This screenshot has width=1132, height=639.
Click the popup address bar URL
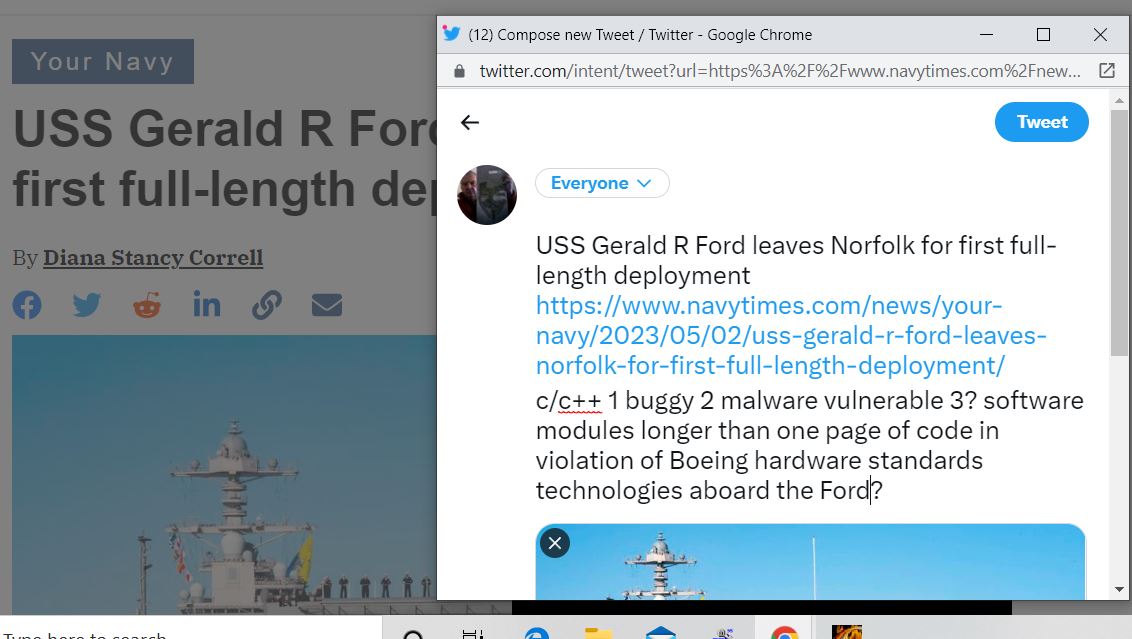pyautogui.click(x=780, y=71)
